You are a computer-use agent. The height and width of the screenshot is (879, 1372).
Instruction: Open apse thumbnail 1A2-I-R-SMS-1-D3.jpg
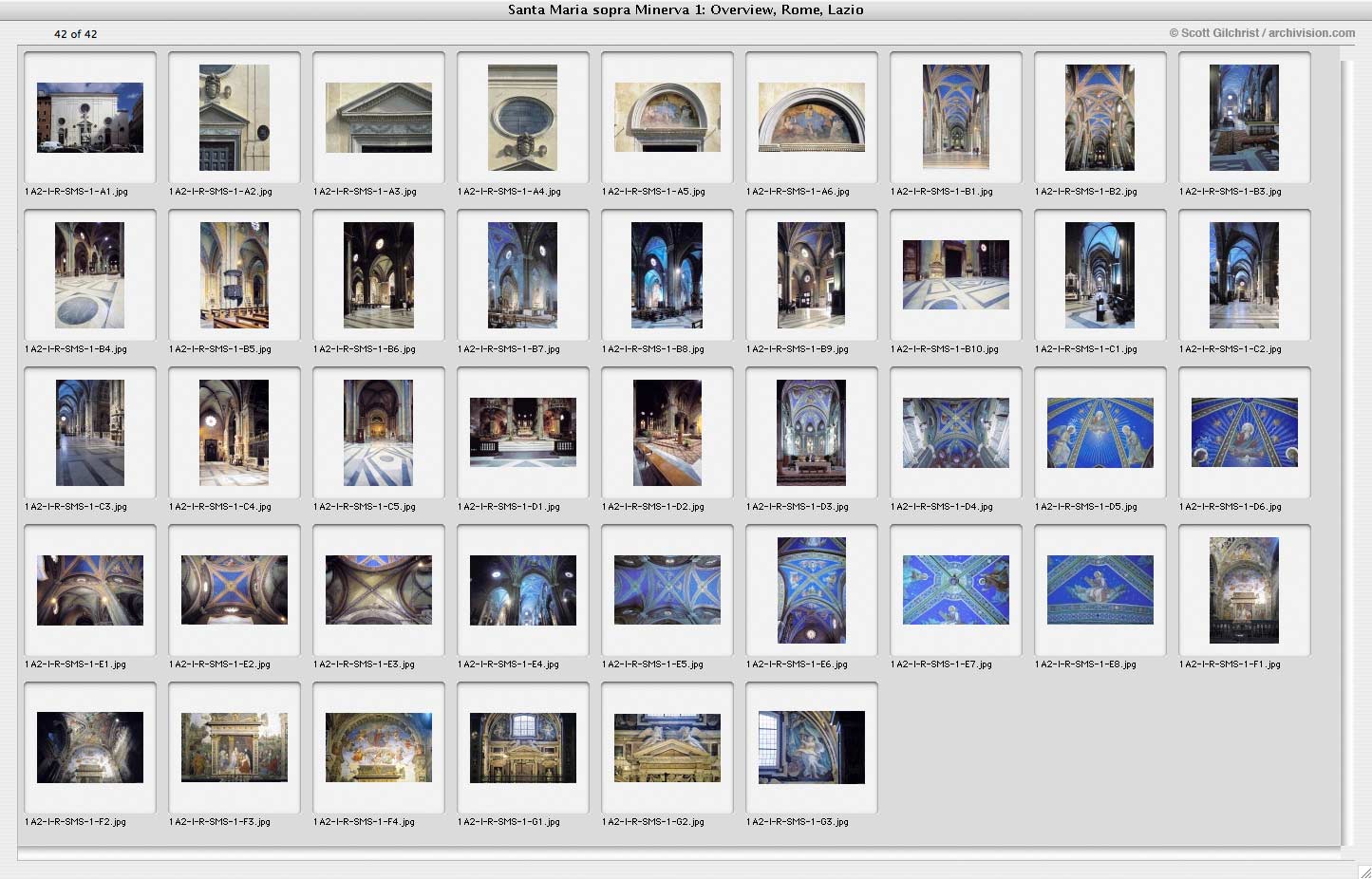(x=812, y=433)
